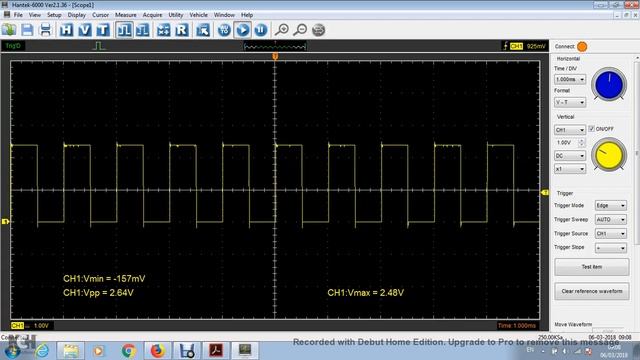Open the Adobe Reader taskbar icon
Image resolution: width=640 pixels, height=360 pixels.
point(216,351)
